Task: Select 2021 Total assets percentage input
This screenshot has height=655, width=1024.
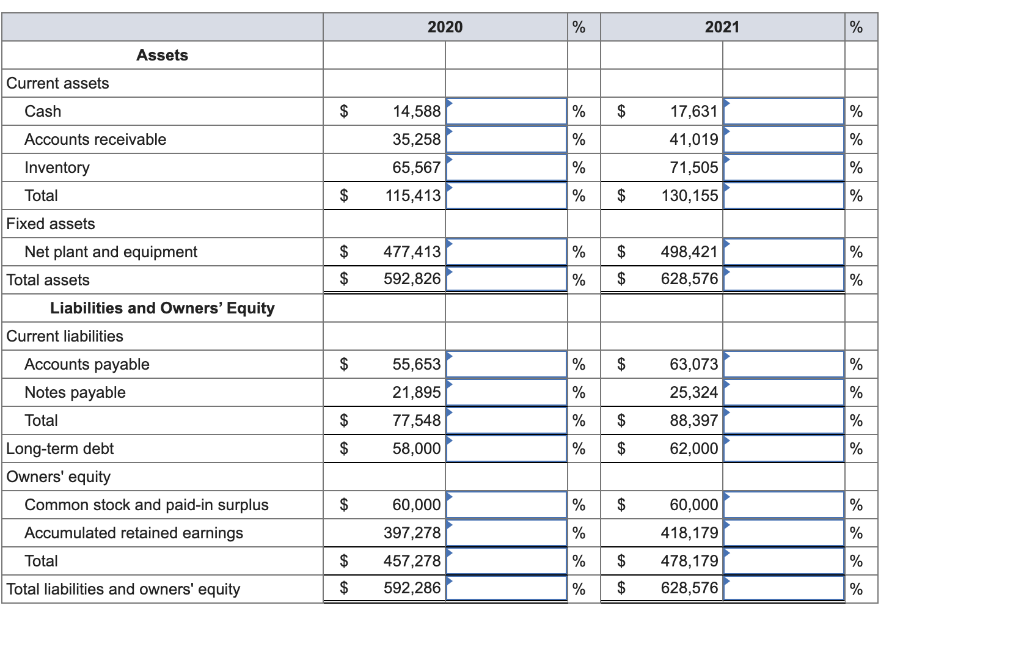Action: (784, 279)
